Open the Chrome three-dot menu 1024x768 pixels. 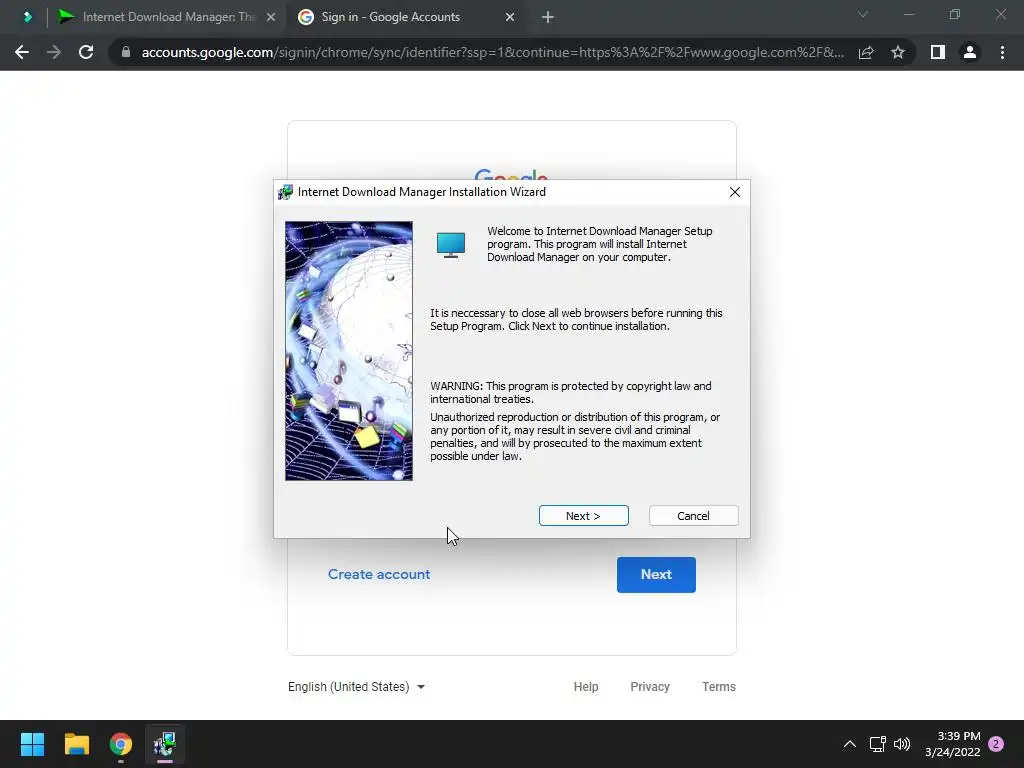(1002, 52)
